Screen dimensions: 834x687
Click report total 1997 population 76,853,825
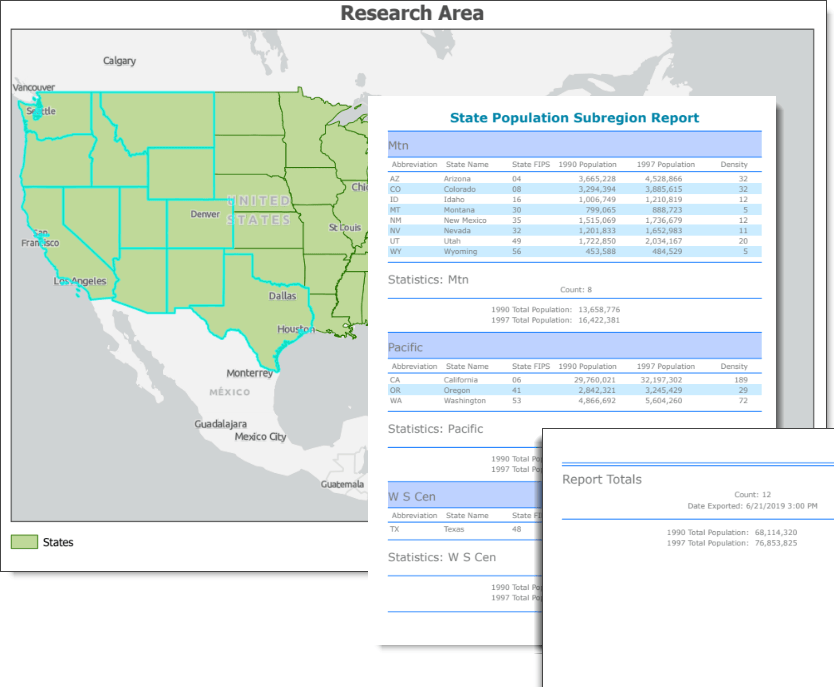[776, 543]
